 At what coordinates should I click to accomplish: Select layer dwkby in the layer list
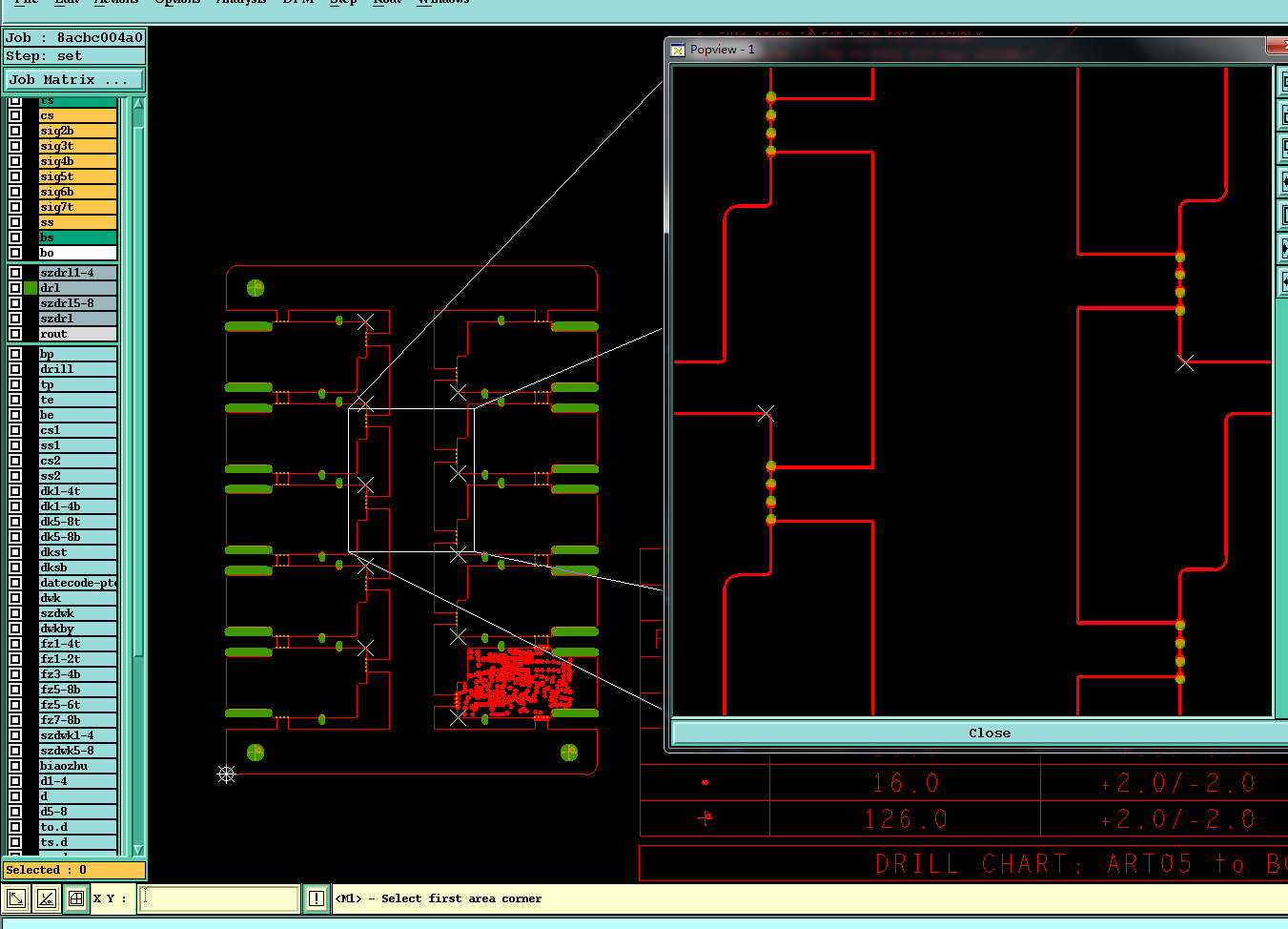[77, 629]
